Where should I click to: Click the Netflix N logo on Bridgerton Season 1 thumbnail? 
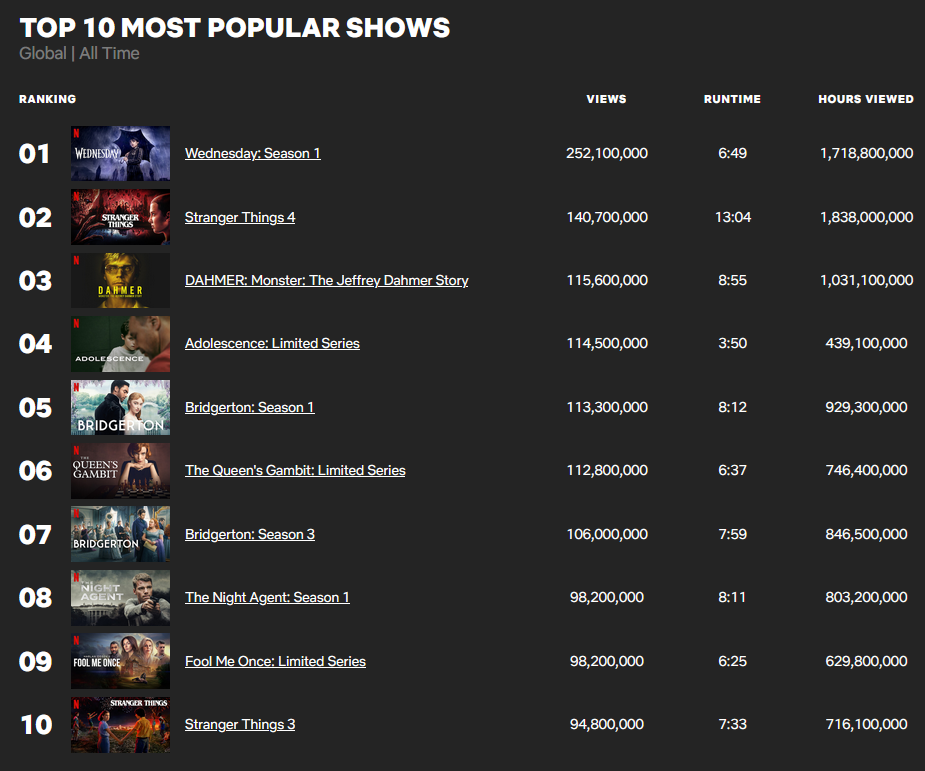[x=77, y=388]
